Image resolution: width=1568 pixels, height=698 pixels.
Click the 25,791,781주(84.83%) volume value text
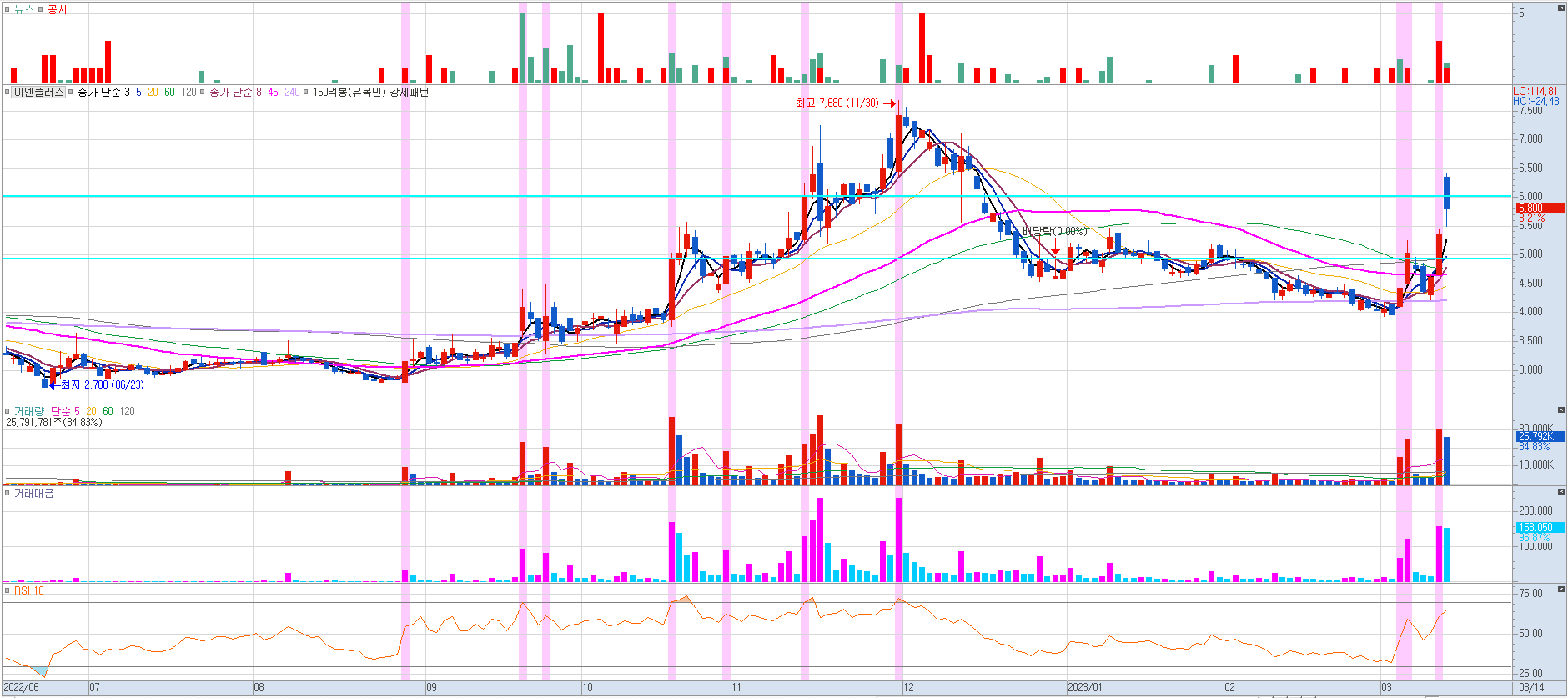pos(53,422)
